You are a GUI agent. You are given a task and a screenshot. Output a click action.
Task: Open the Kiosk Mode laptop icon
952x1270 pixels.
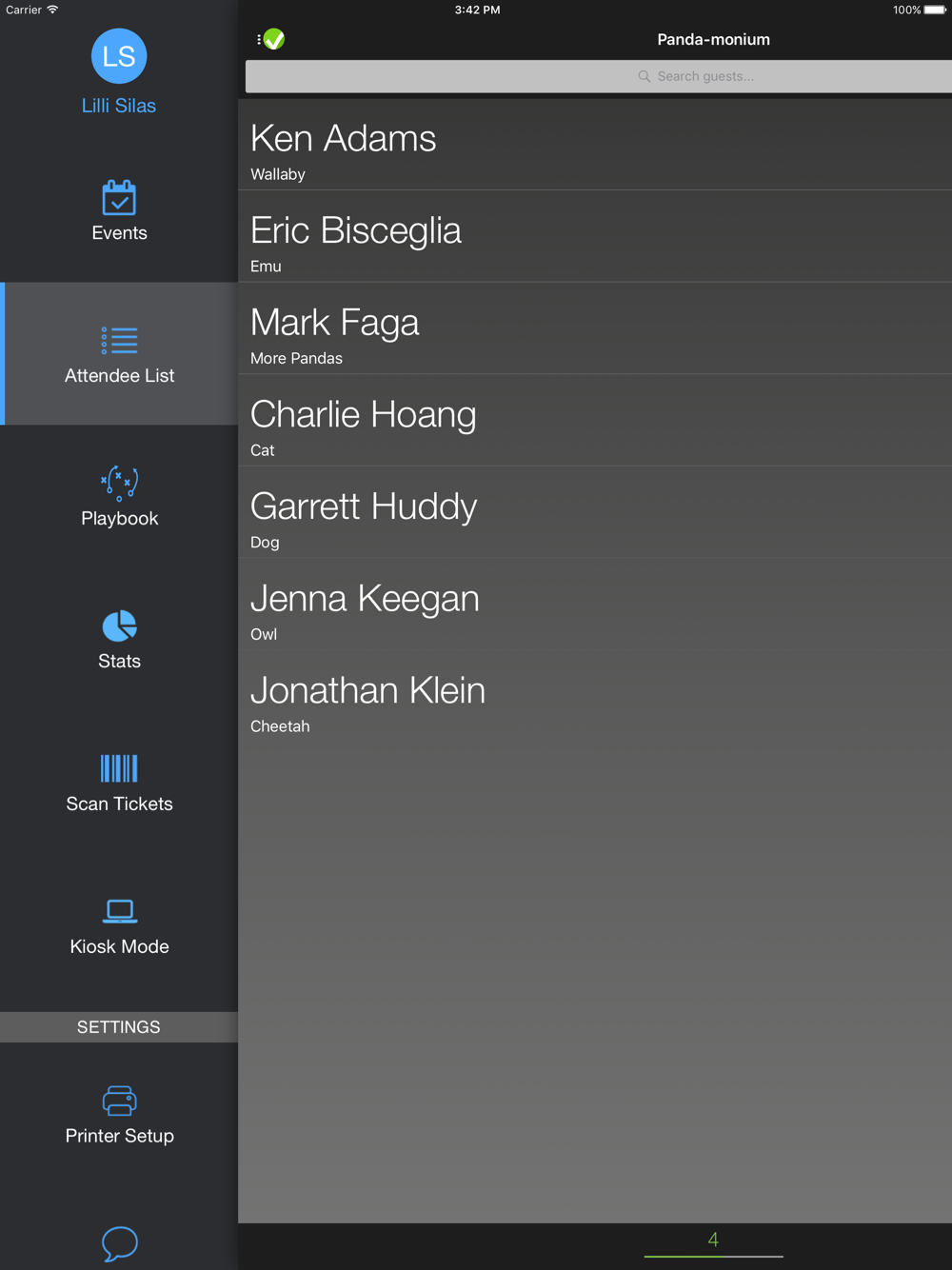point(119,911)
